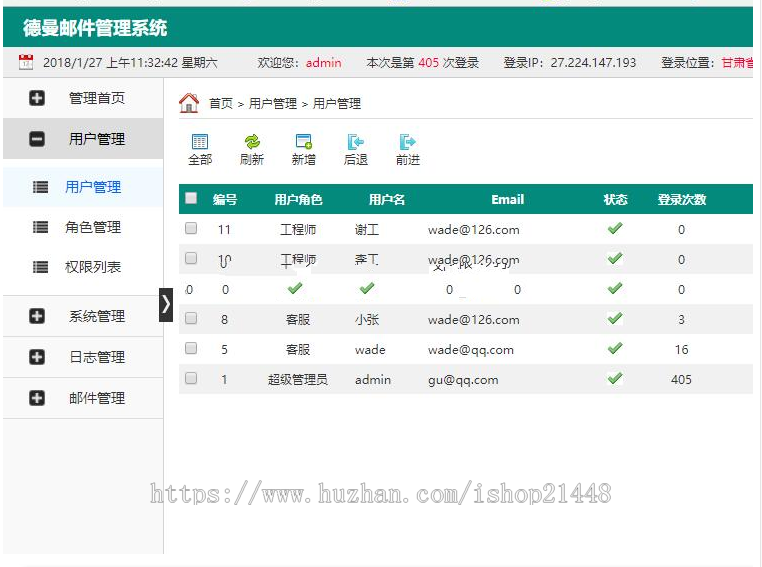The image size is (762, 567).
Task: Click login count 16 in the table
Action: click(681, 349)
